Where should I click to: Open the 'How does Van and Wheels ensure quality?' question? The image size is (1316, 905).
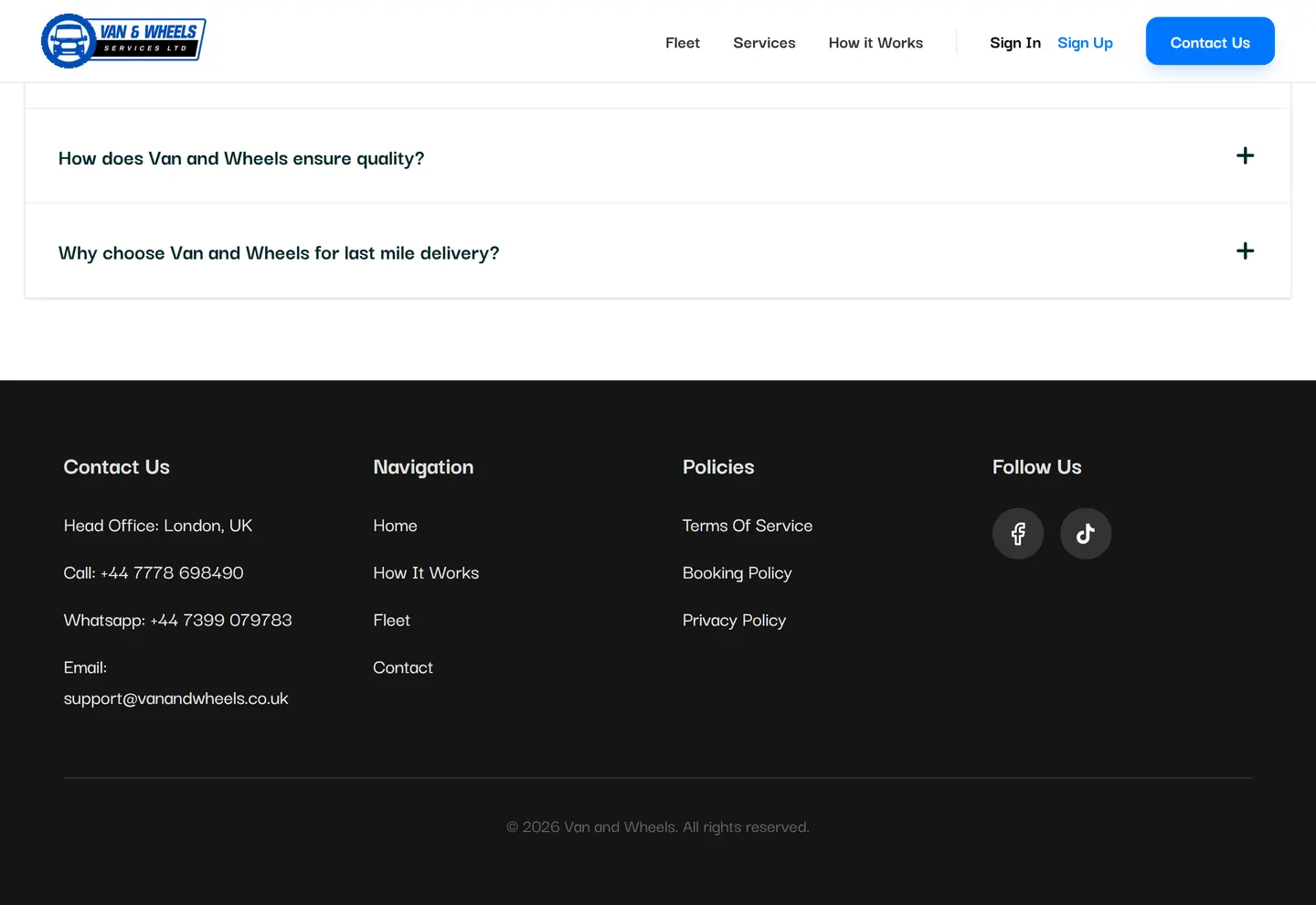[658, 156]
